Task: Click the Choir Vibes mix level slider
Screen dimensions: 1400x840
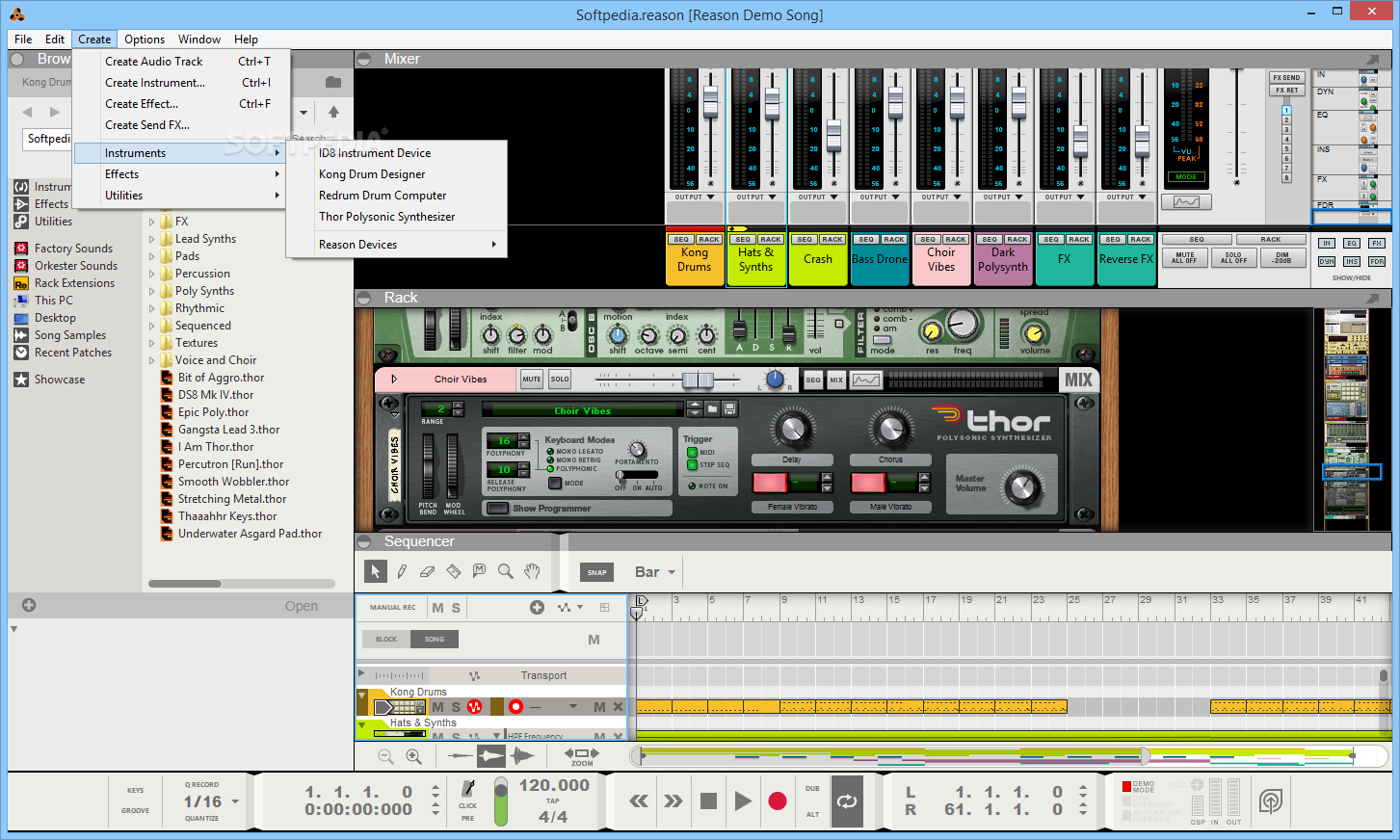Action: [698, 380]
